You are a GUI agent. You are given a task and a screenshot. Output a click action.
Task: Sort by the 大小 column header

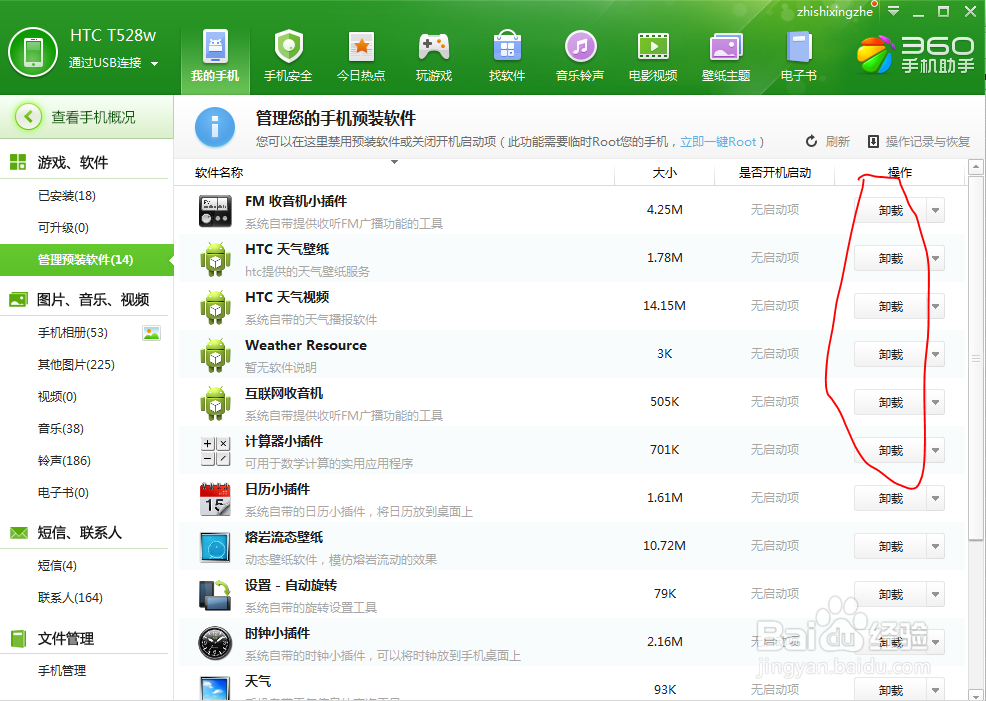[664, 173]
